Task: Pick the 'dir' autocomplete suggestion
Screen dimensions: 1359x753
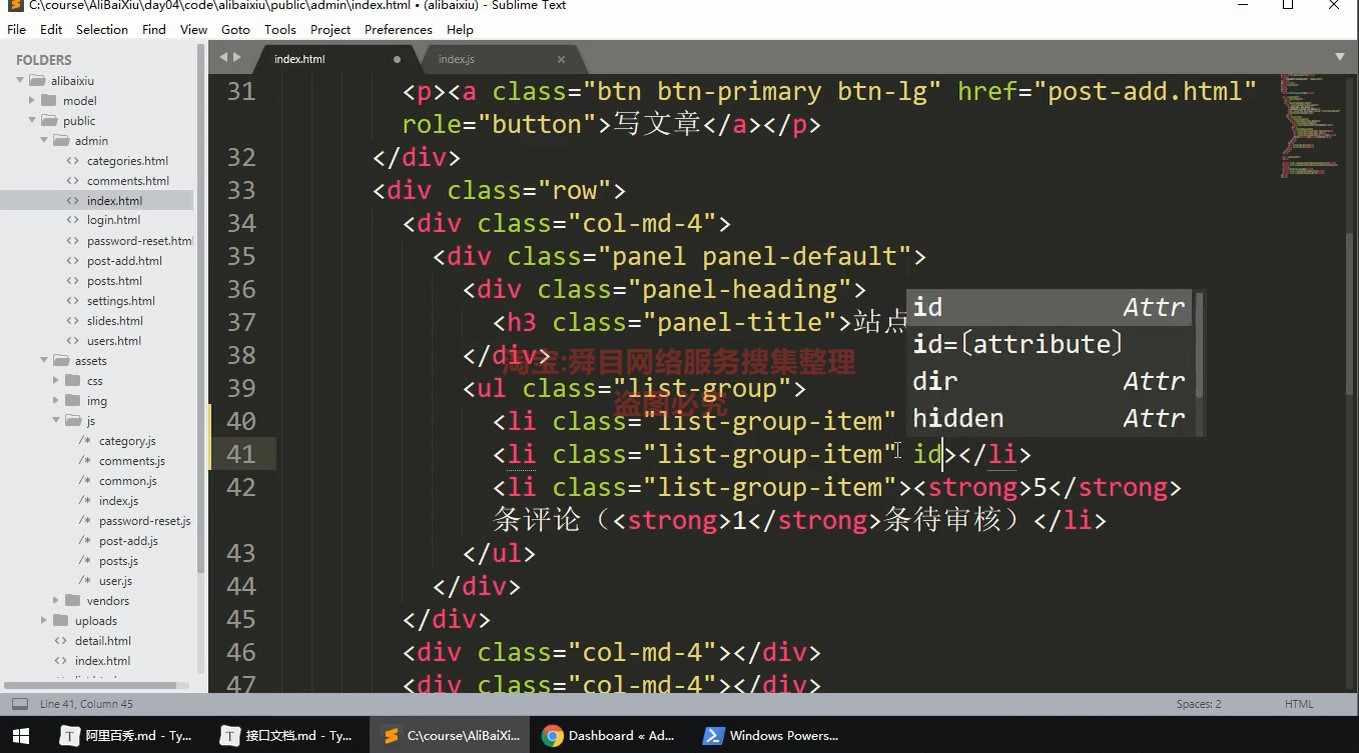Action: [1049, 381]
